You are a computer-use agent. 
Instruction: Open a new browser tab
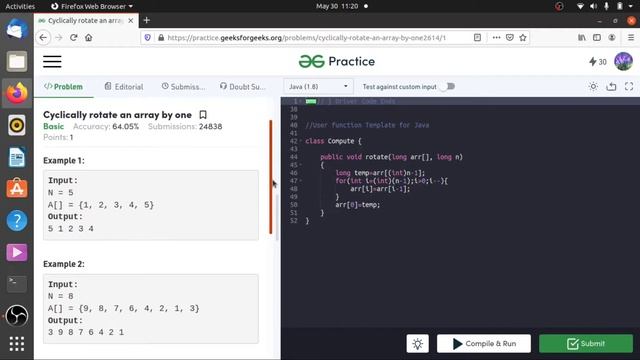point(147,20)
